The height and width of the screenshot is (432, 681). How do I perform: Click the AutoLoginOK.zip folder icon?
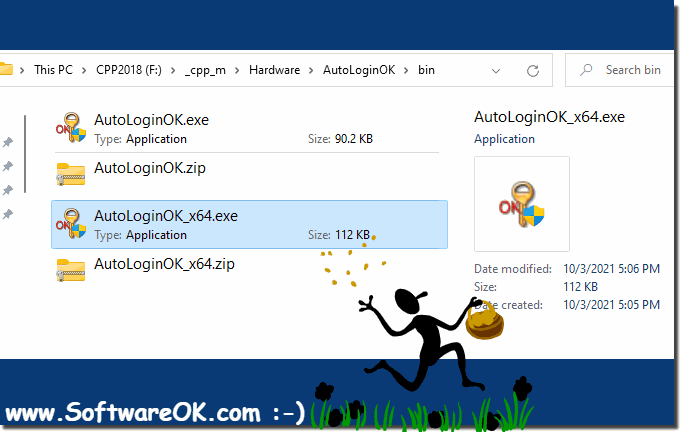(x=70, y=174)
